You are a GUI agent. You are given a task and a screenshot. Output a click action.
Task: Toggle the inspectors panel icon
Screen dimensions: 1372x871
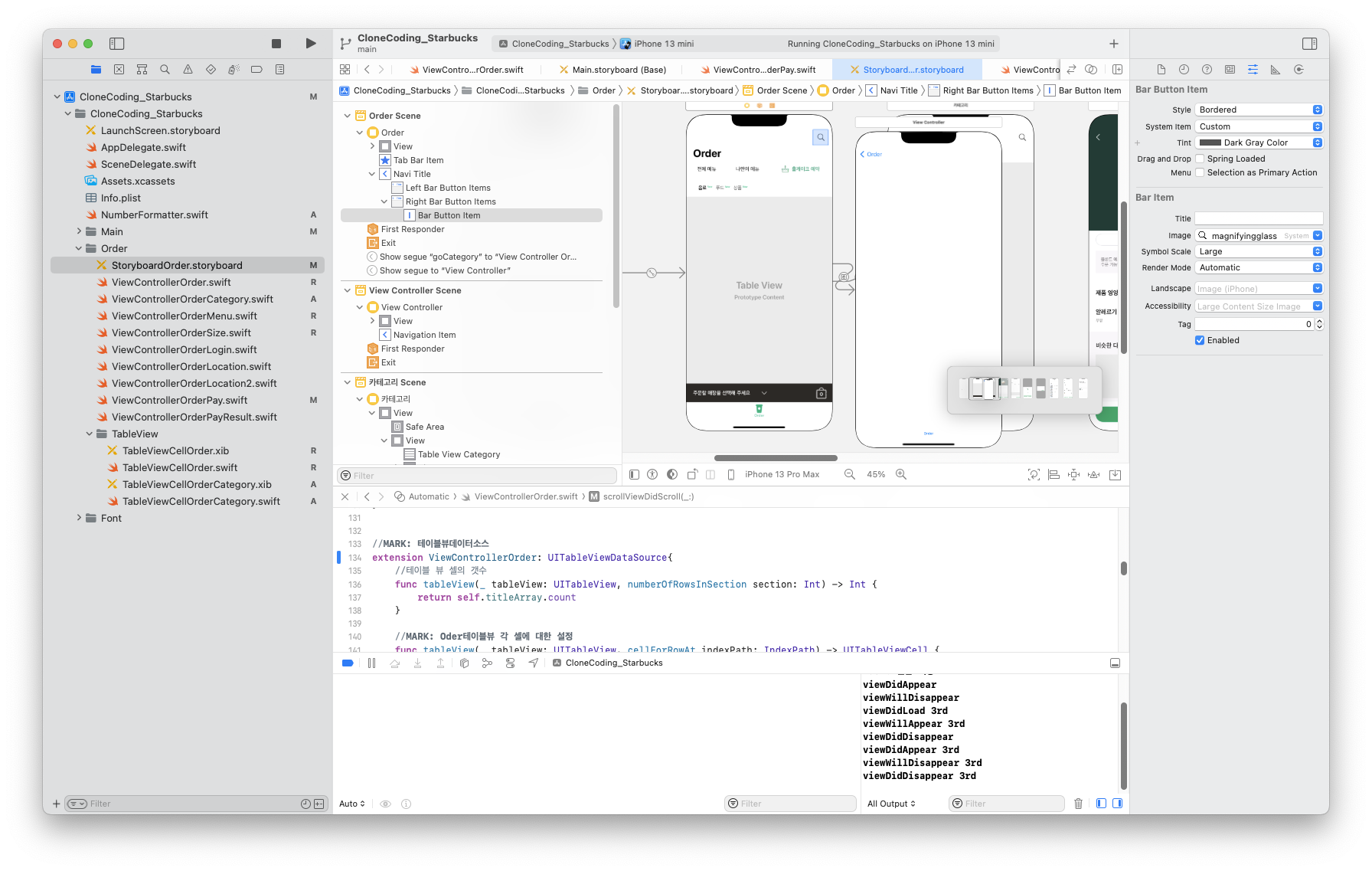(x=1309, y=44)
